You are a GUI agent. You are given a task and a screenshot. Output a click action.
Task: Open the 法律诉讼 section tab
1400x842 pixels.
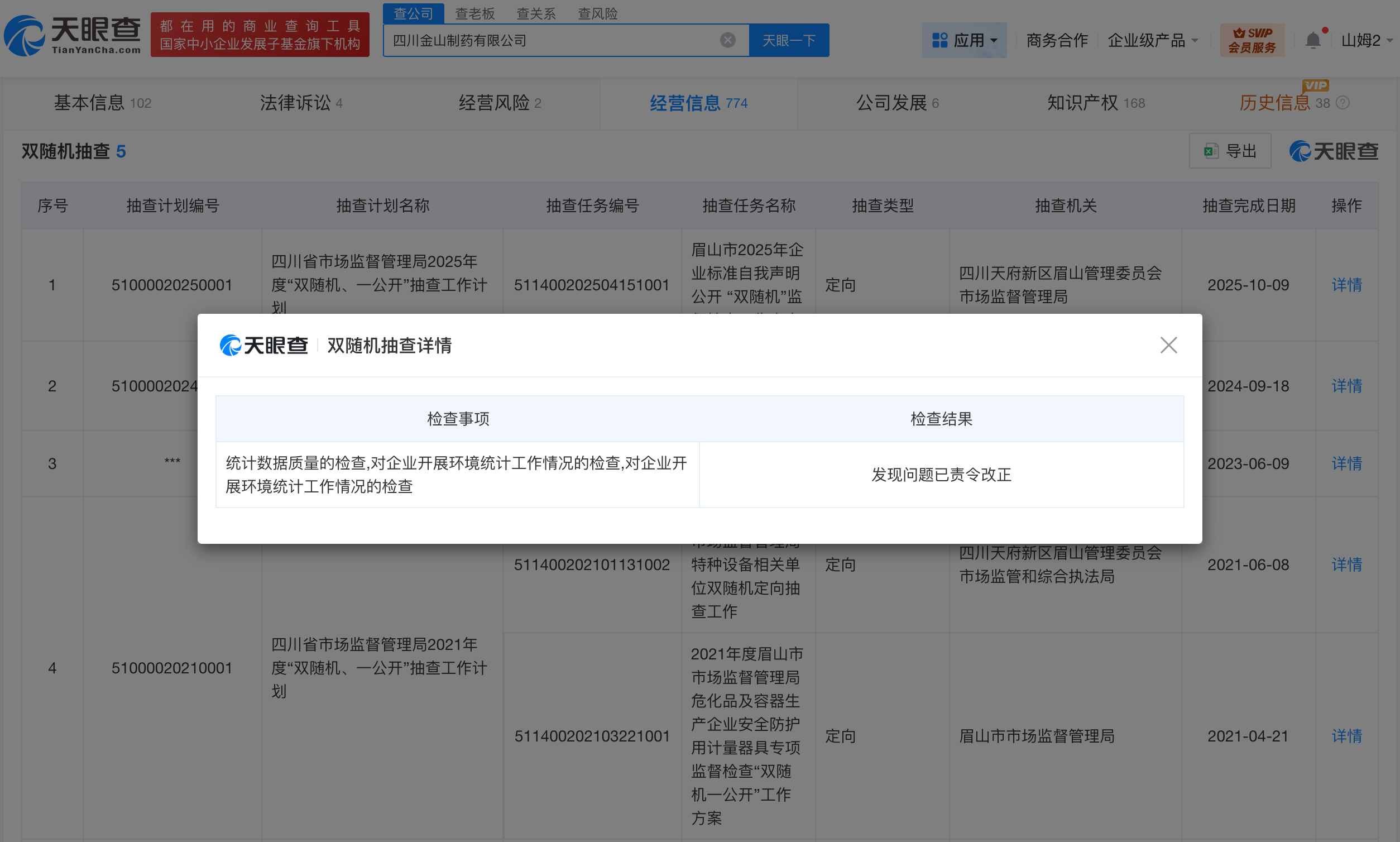coord(301,103)
